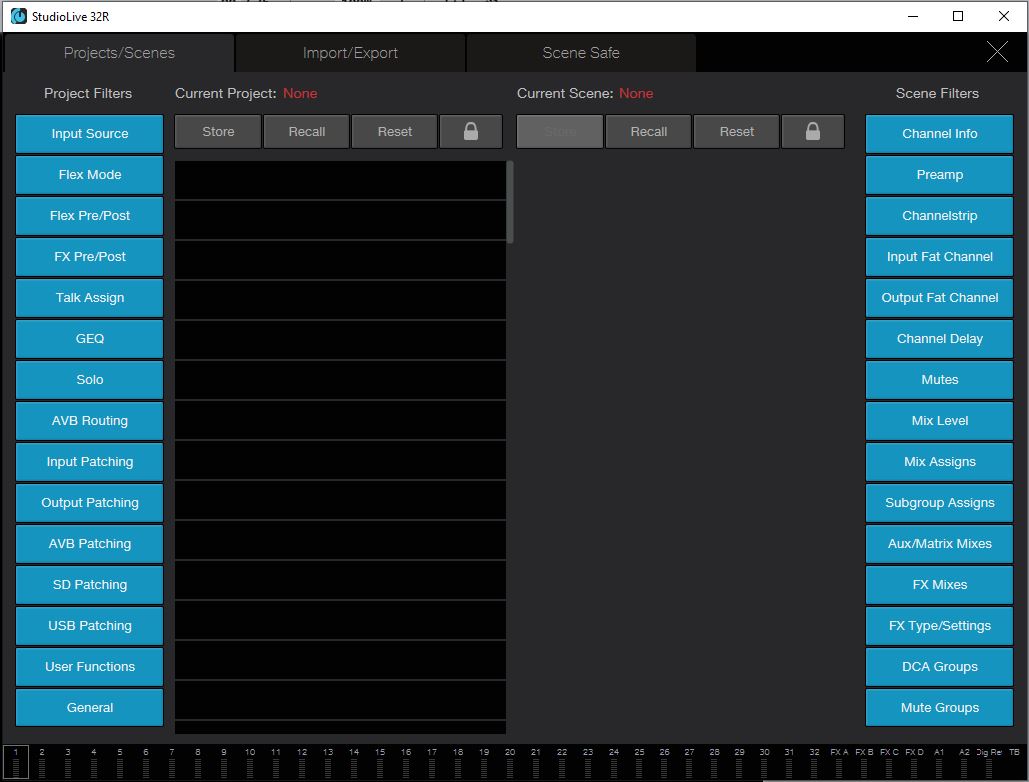The height and width of the screenshot is (782, 1029).
Task: Select channel 16 meter in bottom strip
Action: pyautogui.click(x=406, y=762)
